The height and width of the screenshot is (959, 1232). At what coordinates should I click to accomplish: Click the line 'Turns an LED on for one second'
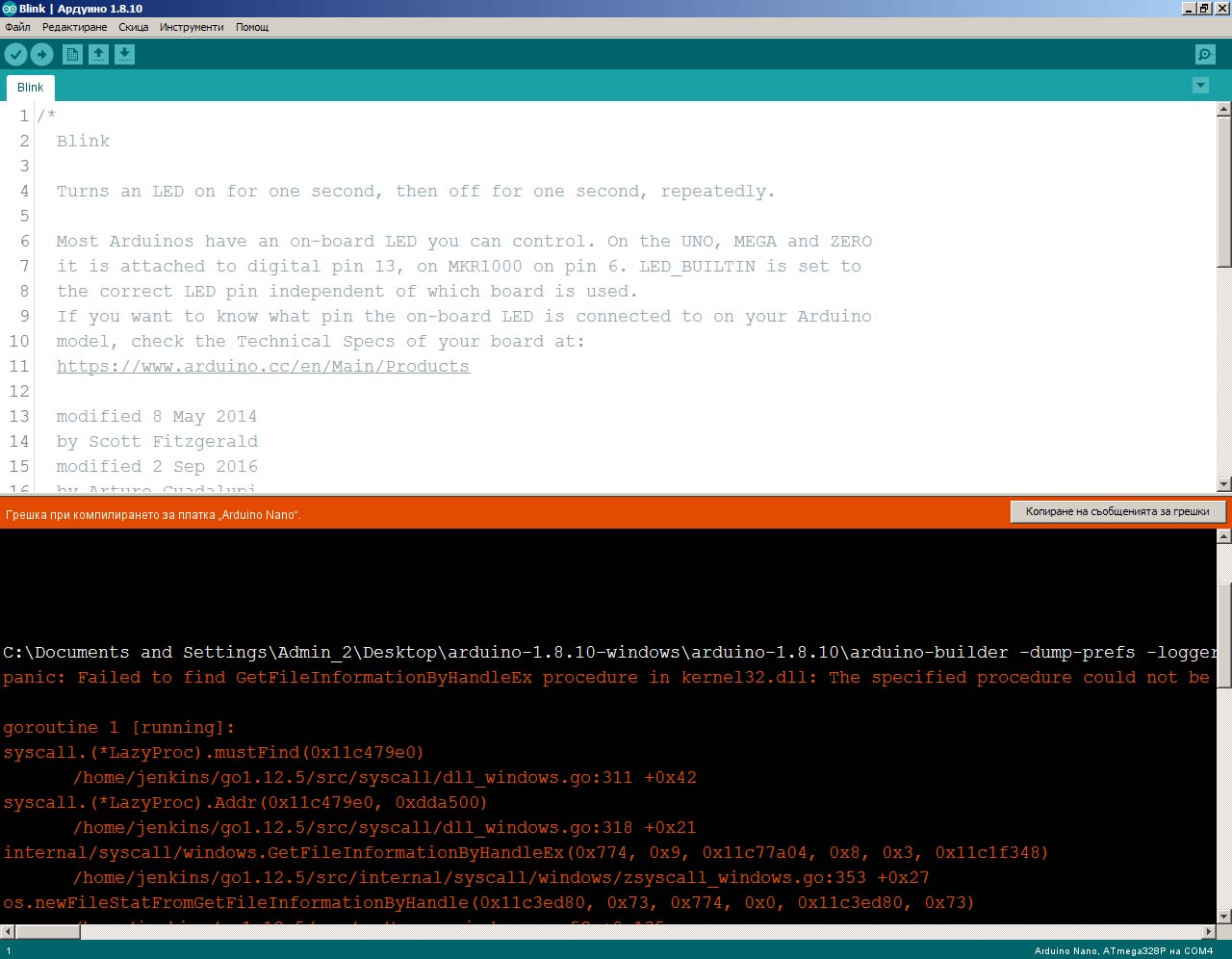tap(415, 191)
